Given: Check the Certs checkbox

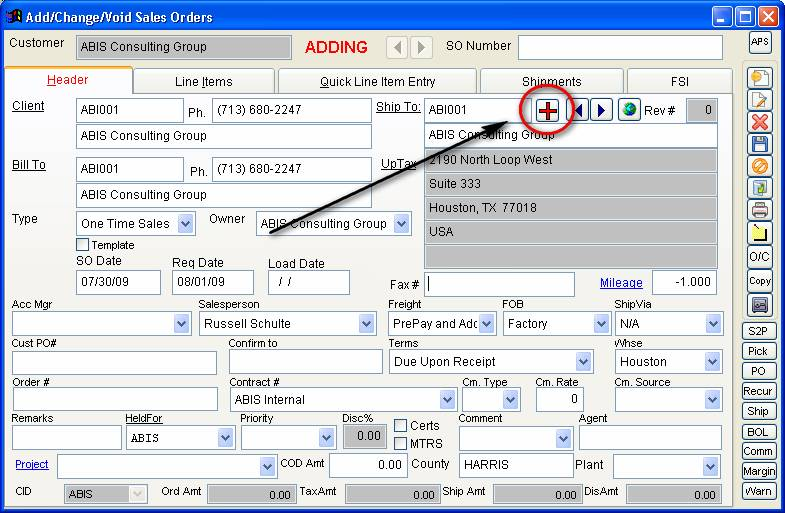Looking at the screenshot, I should coord(400,426).
